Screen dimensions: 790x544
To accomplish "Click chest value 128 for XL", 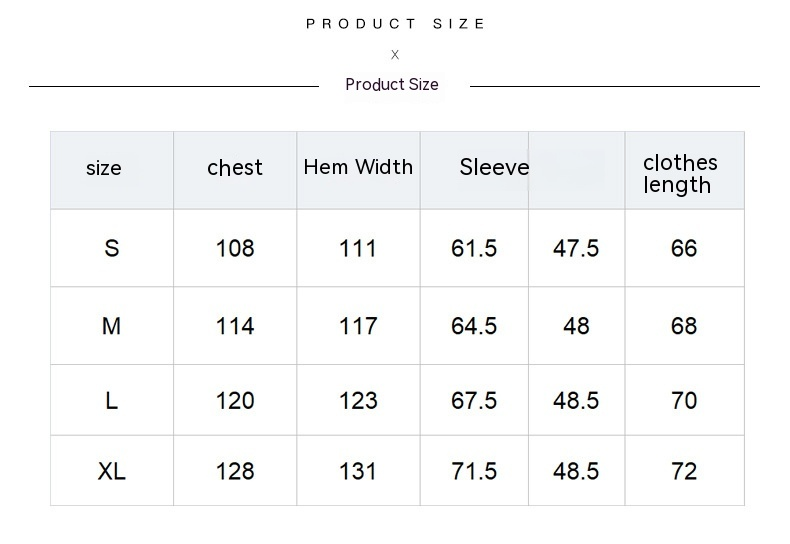I will coord(235,471).
